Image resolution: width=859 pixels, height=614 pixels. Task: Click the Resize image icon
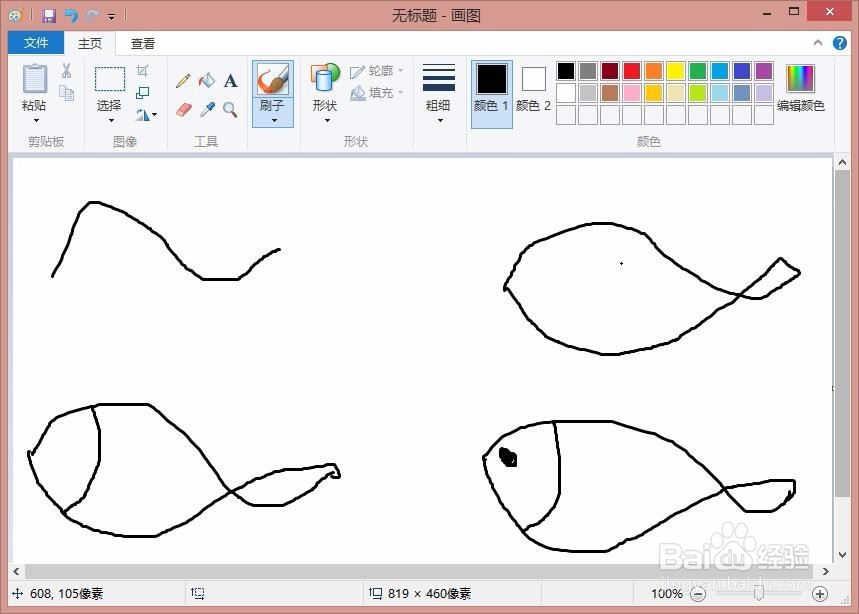[x=142, y=93]
